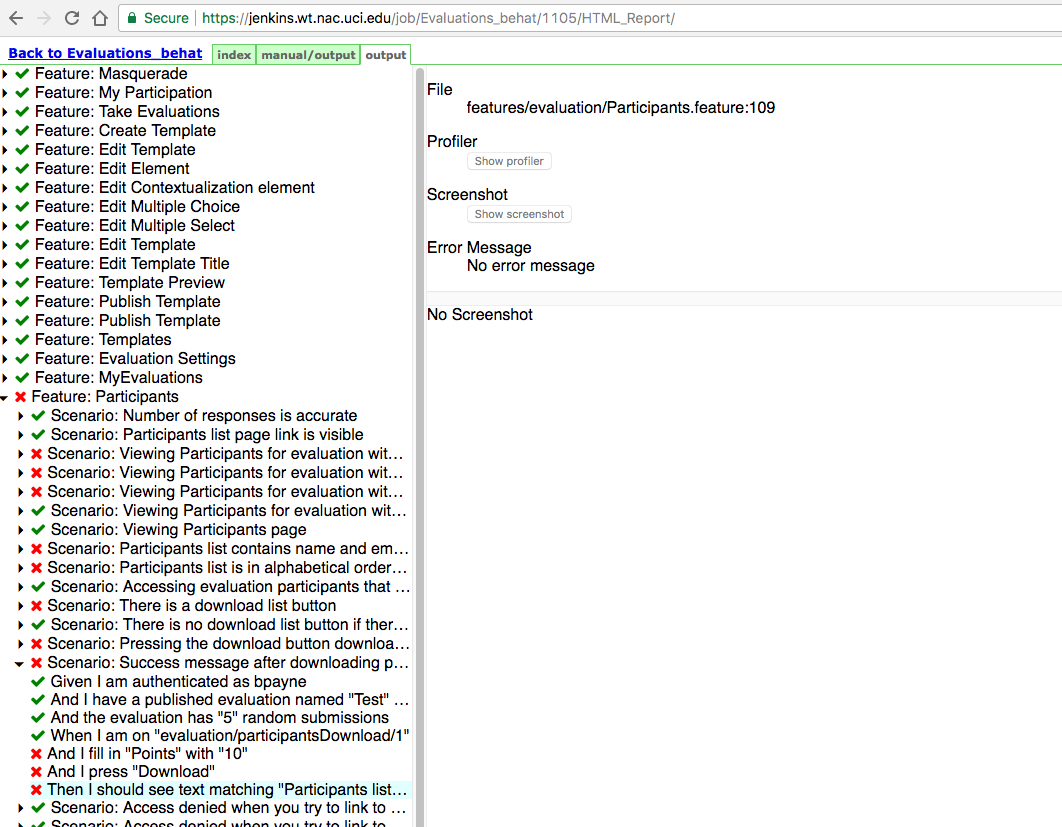Image resolution: width=1062 pixels, height=827 pixels.
Task: Select step And I press "Download"
Action: [x=131, y=771]
